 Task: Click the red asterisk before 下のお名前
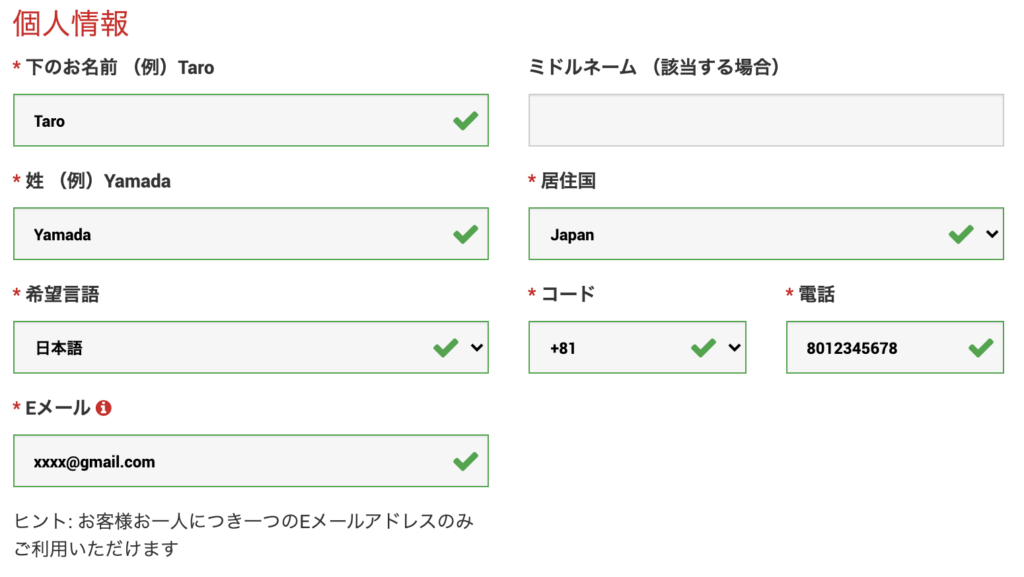pos(17,67)
